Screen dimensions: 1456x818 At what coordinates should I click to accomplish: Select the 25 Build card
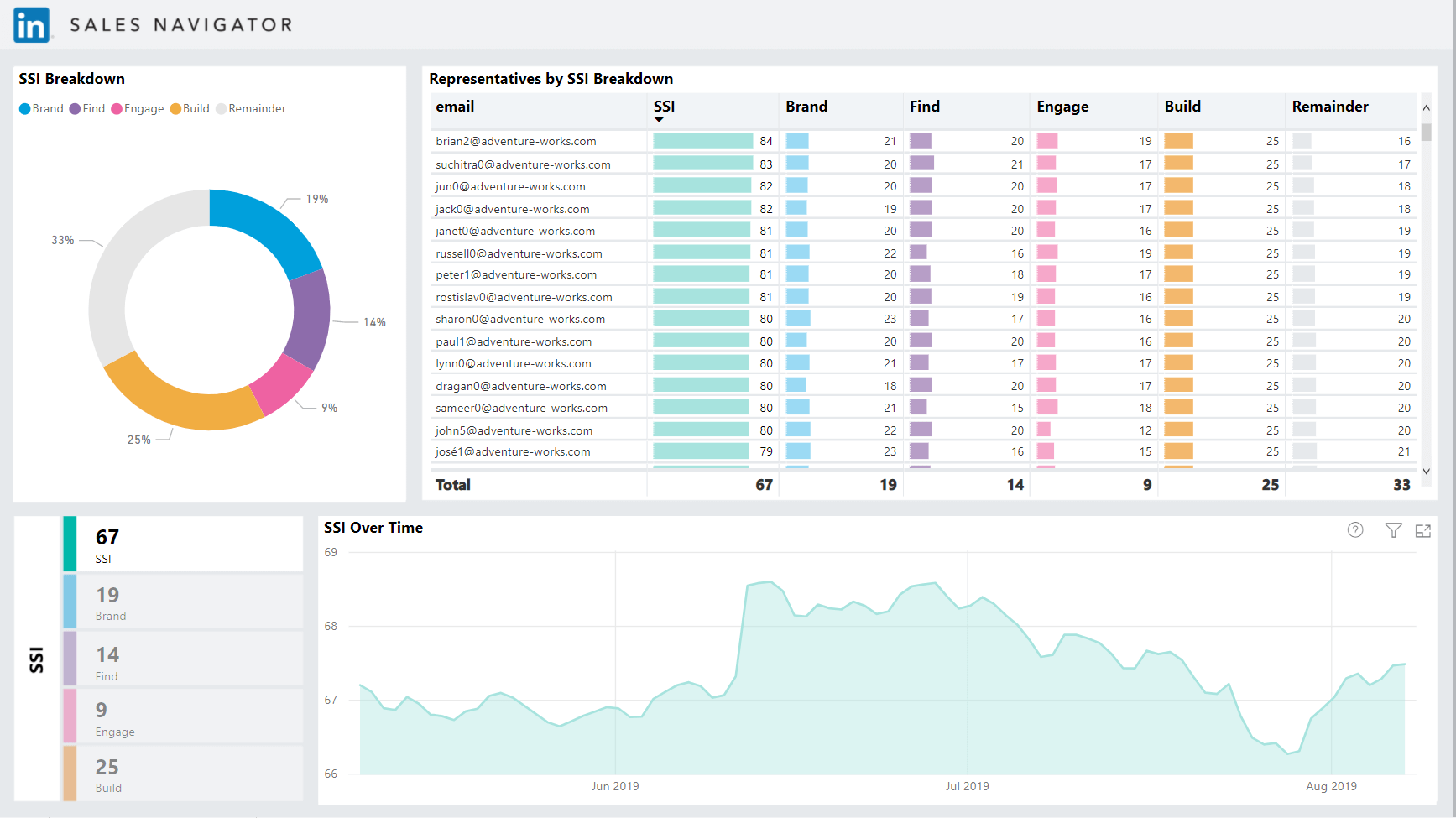(x=183, y=774)
